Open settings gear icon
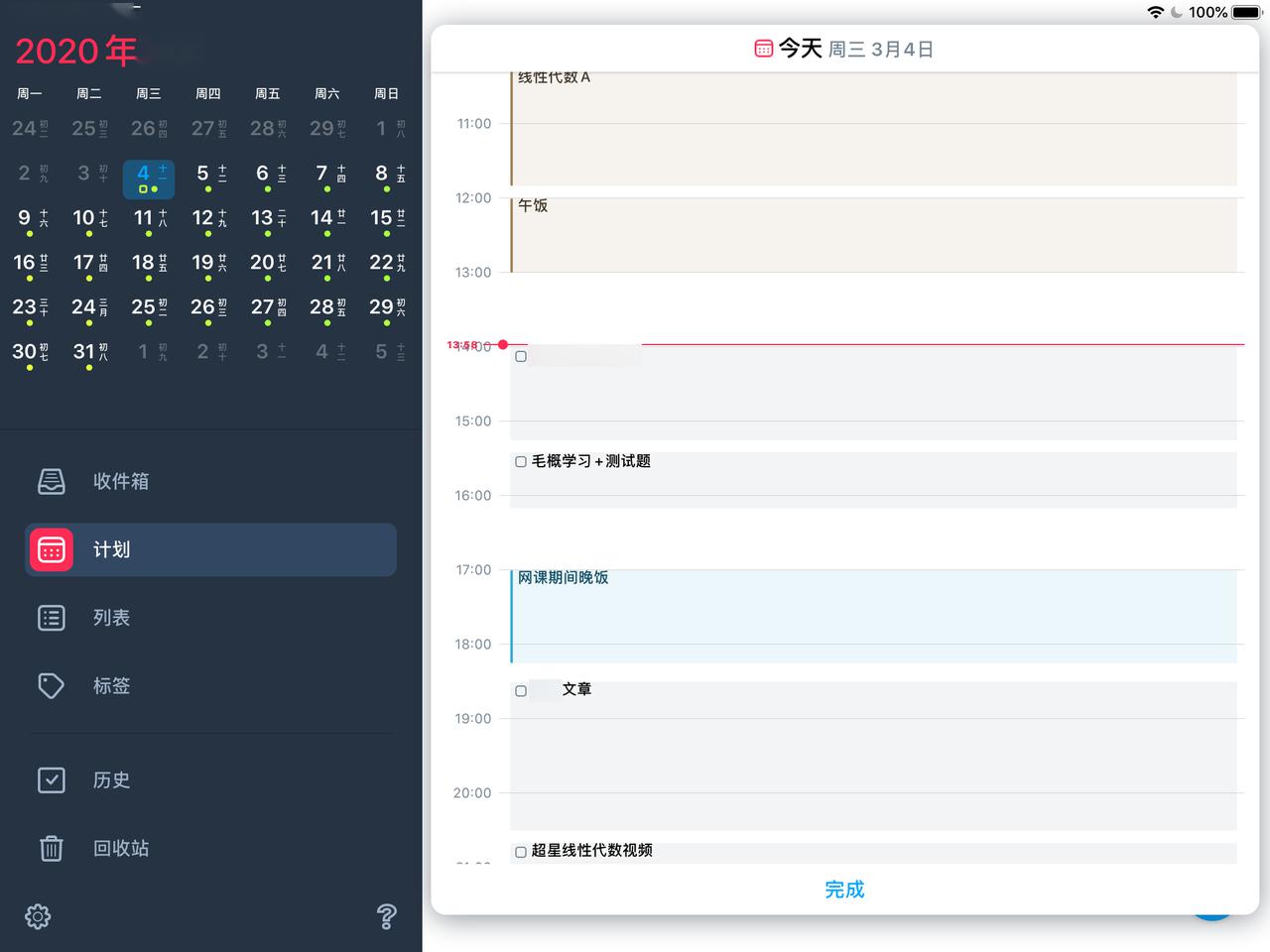This screenshot has height=952, width=1270. point(38,916)
